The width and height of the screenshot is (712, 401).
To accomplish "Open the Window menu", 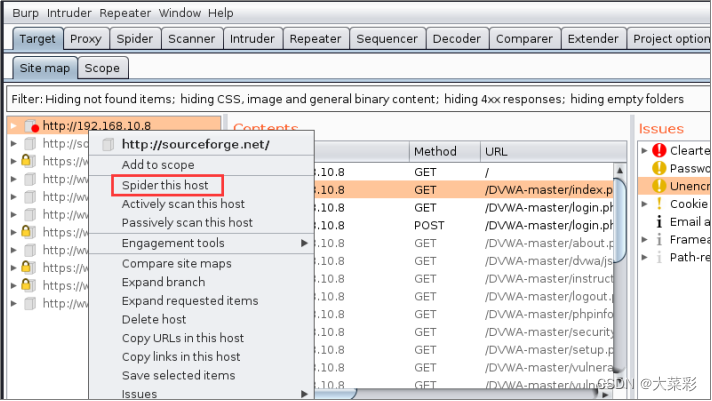I will [x=180, y=13].
